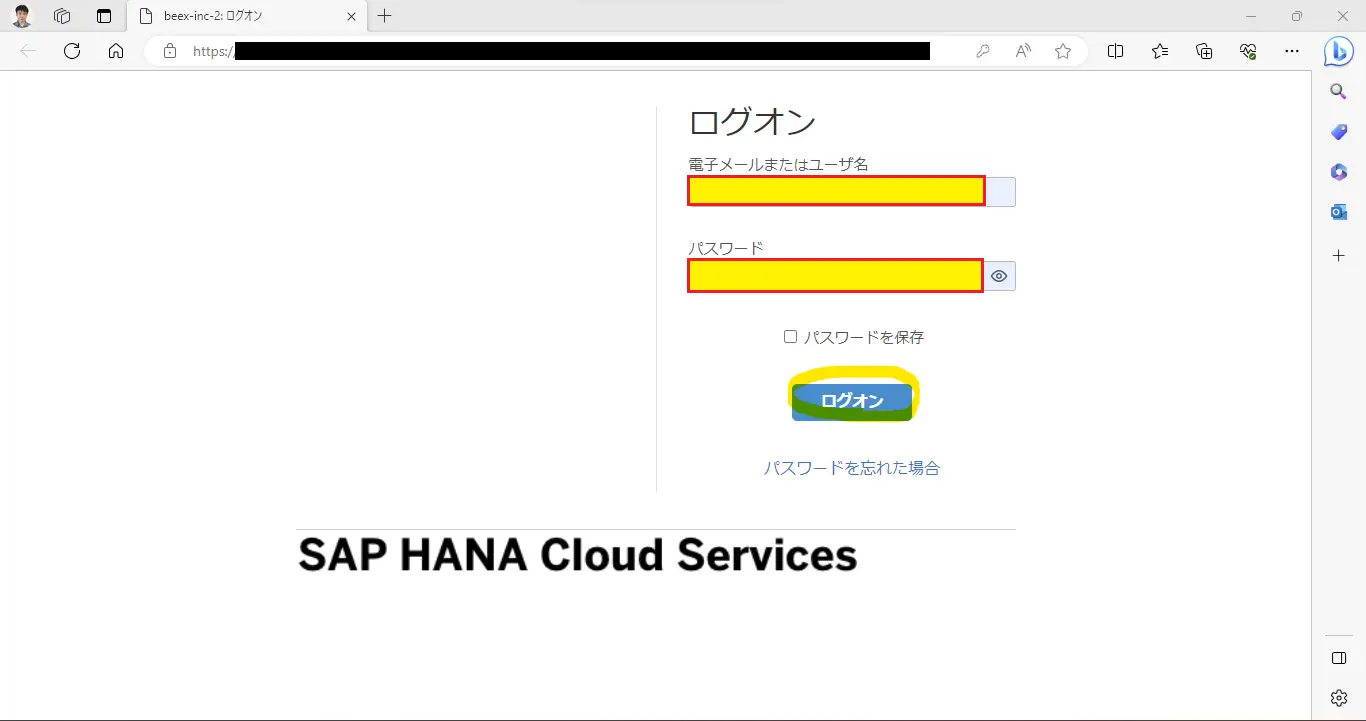Open the tab actions menu icon
The image size is (1366, 721).
coord(104,16)
